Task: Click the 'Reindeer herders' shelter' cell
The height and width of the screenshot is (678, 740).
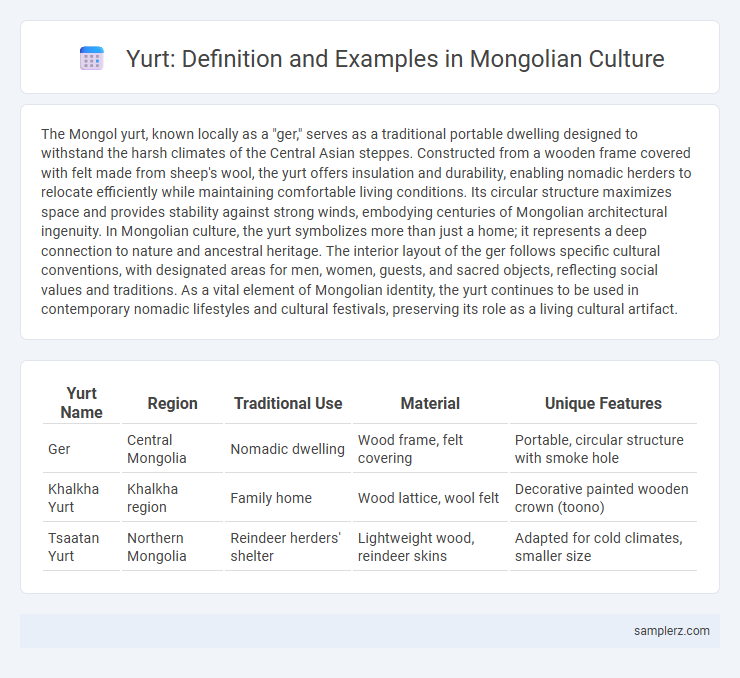Action: click(288, 547)
